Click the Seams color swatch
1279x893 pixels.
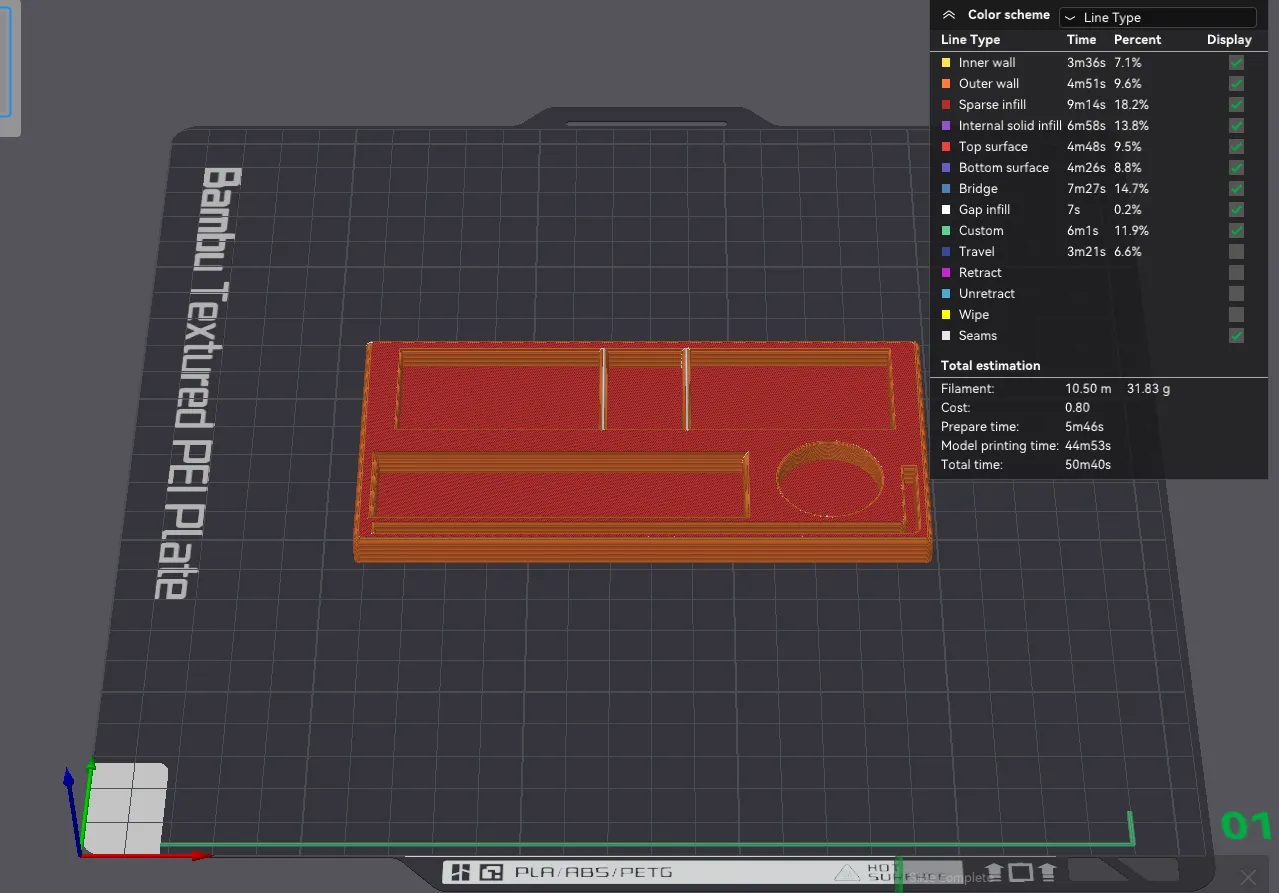tap(946, 336)
